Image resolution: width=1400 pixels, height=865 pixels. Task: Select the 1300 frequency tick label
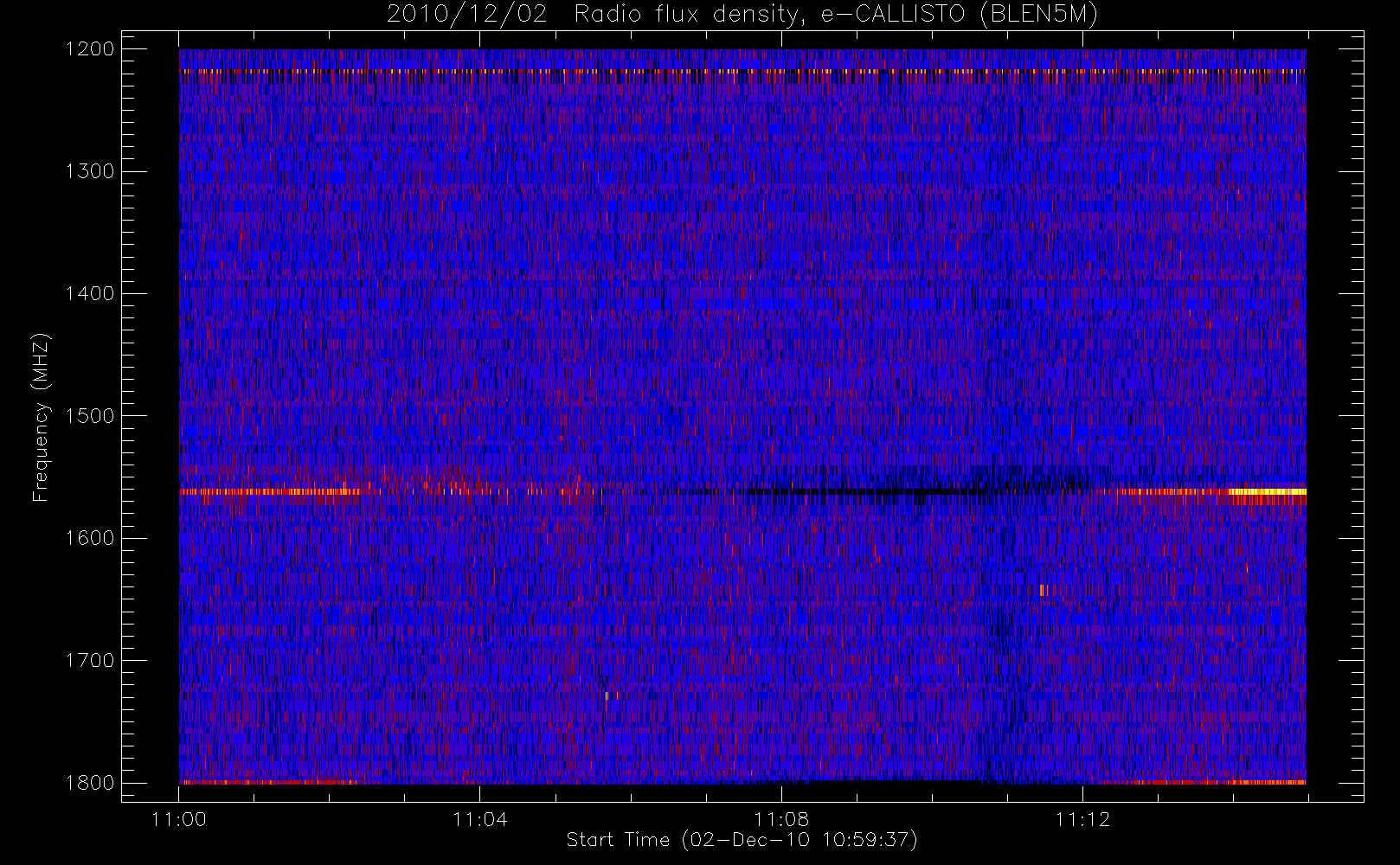(x=90, y=171)
